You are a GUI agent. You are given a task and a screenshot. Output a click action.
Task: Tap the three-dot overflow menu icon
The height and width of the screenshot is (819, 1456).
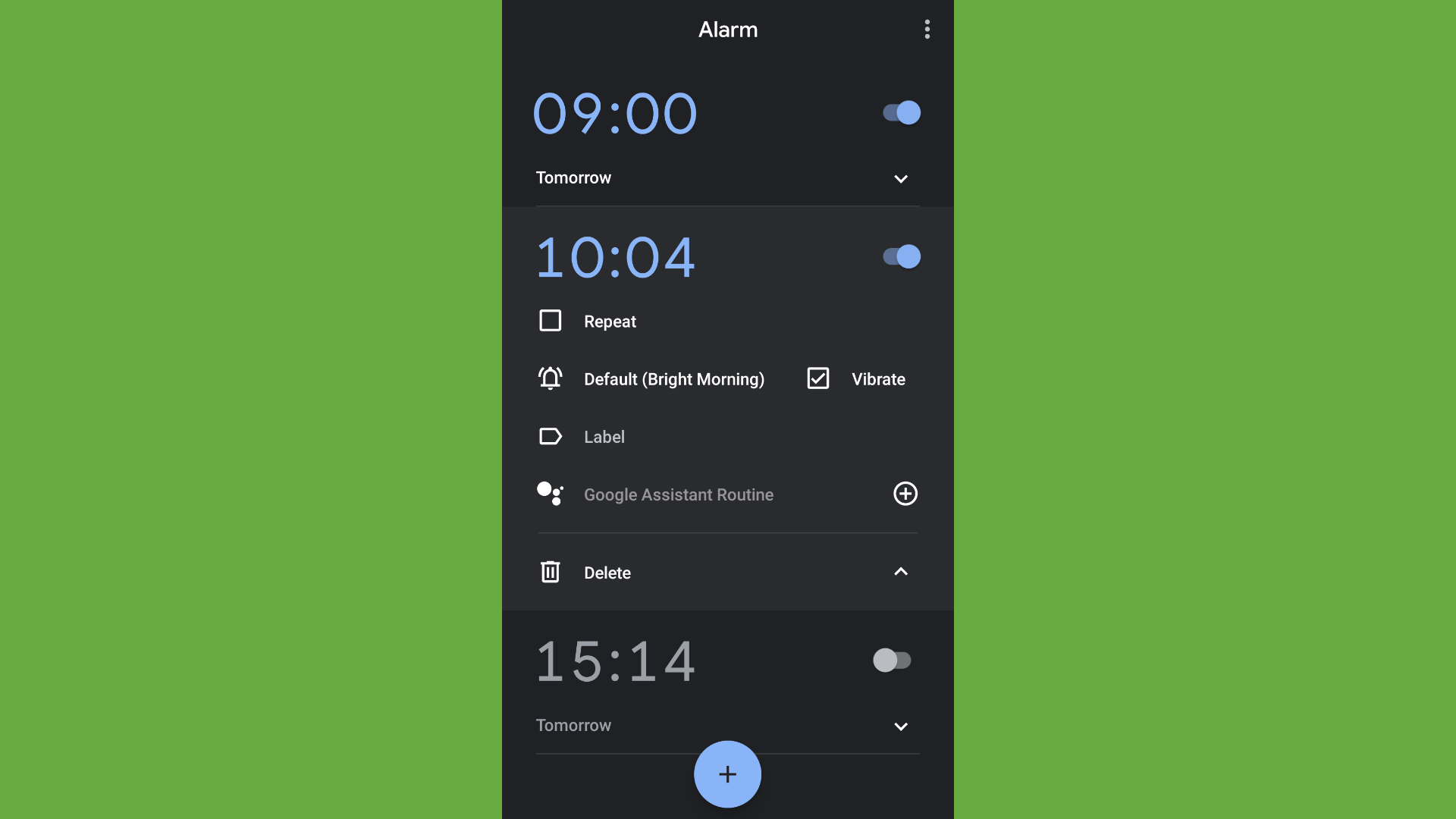click(x=927, y=29)
